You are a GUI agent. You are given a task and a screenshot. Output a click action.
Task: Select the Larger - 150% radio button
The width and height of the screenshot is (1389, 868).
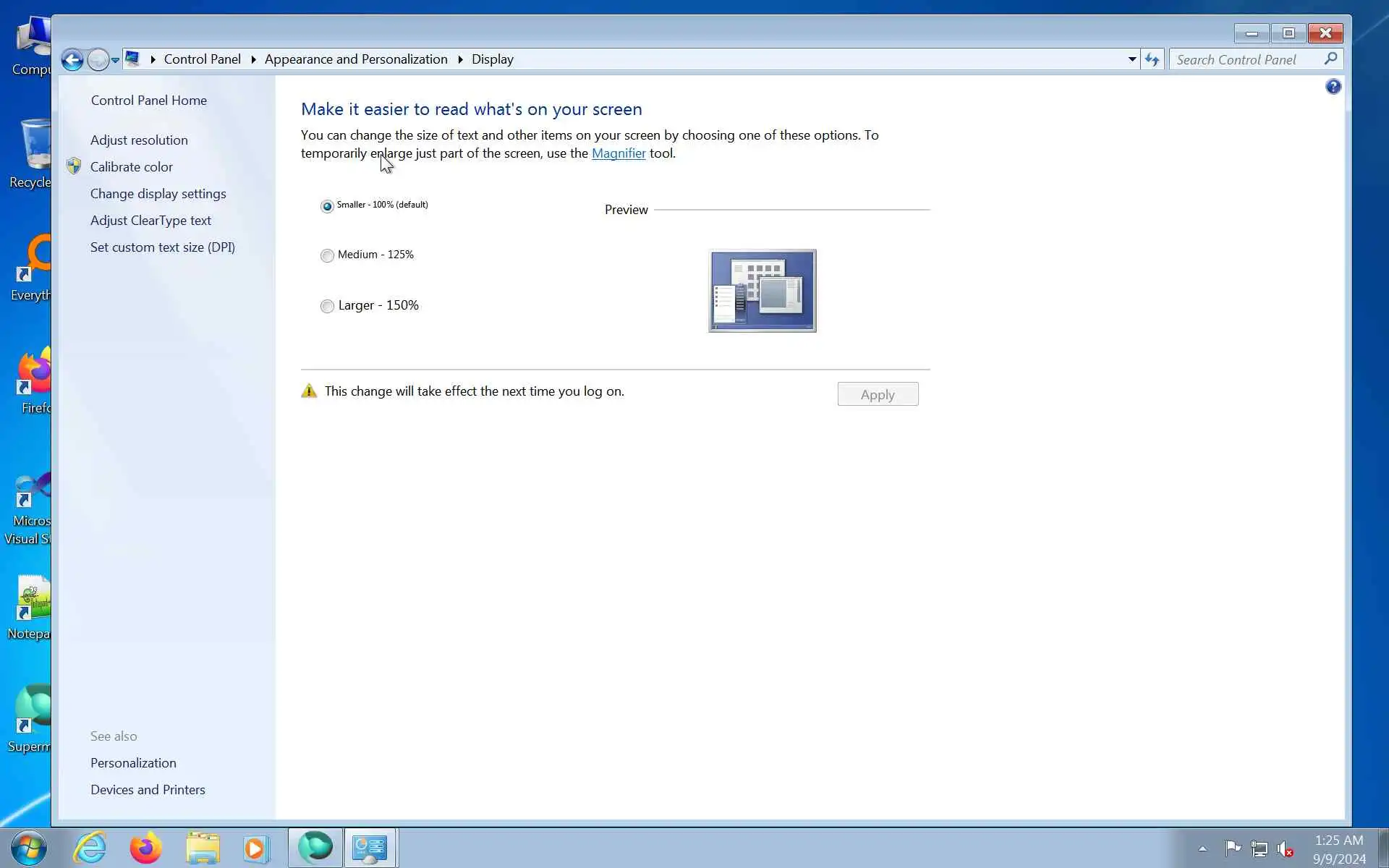327,306
